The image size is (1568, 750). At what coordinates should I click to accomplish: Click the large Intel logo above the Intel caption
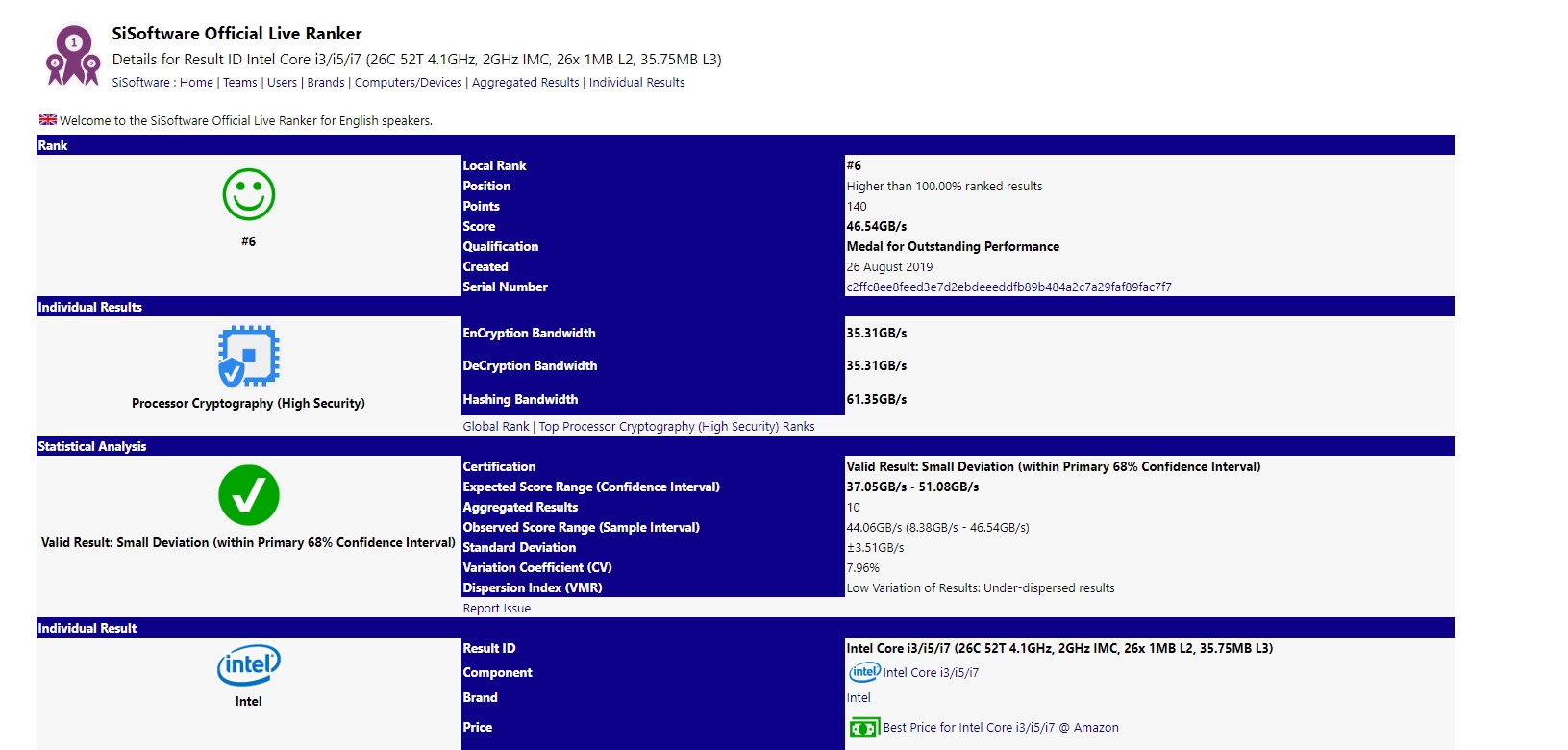click(x=249, y=665)
